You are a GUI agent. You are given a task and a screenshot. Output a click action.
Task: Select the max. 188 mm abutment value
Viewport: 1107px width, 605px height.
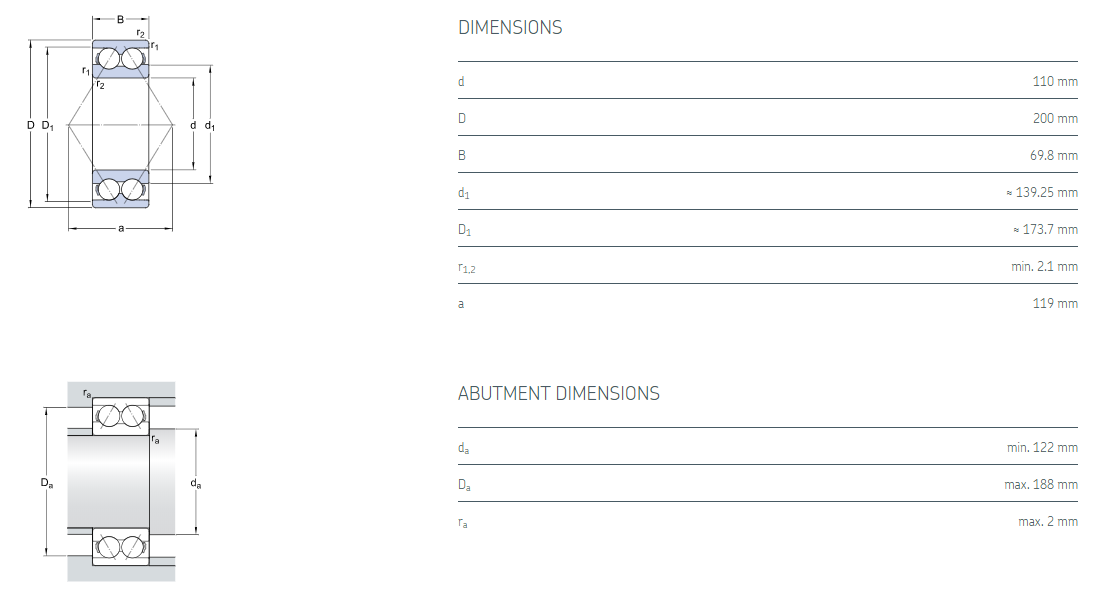pos(1041,485)
